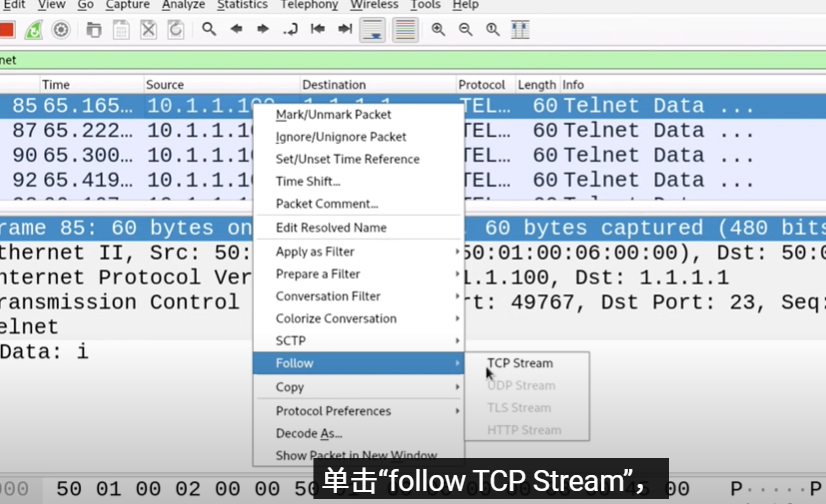The height and width of the screenshot is (504, 826).
Task: Open the Capture options gear icon
Action: (61, 29)
